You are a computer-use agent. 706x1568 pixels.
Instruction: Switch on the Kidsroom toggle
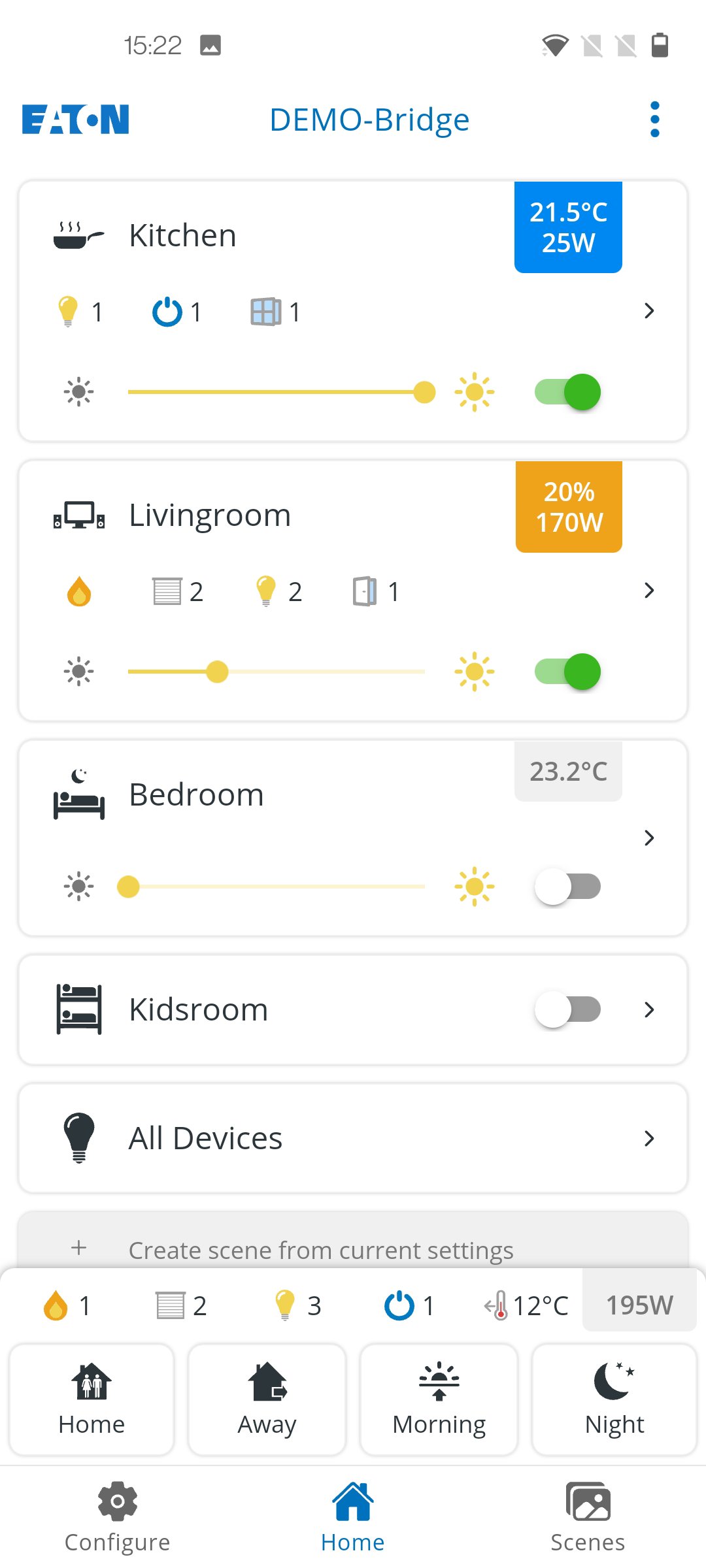click(567, 1009)
